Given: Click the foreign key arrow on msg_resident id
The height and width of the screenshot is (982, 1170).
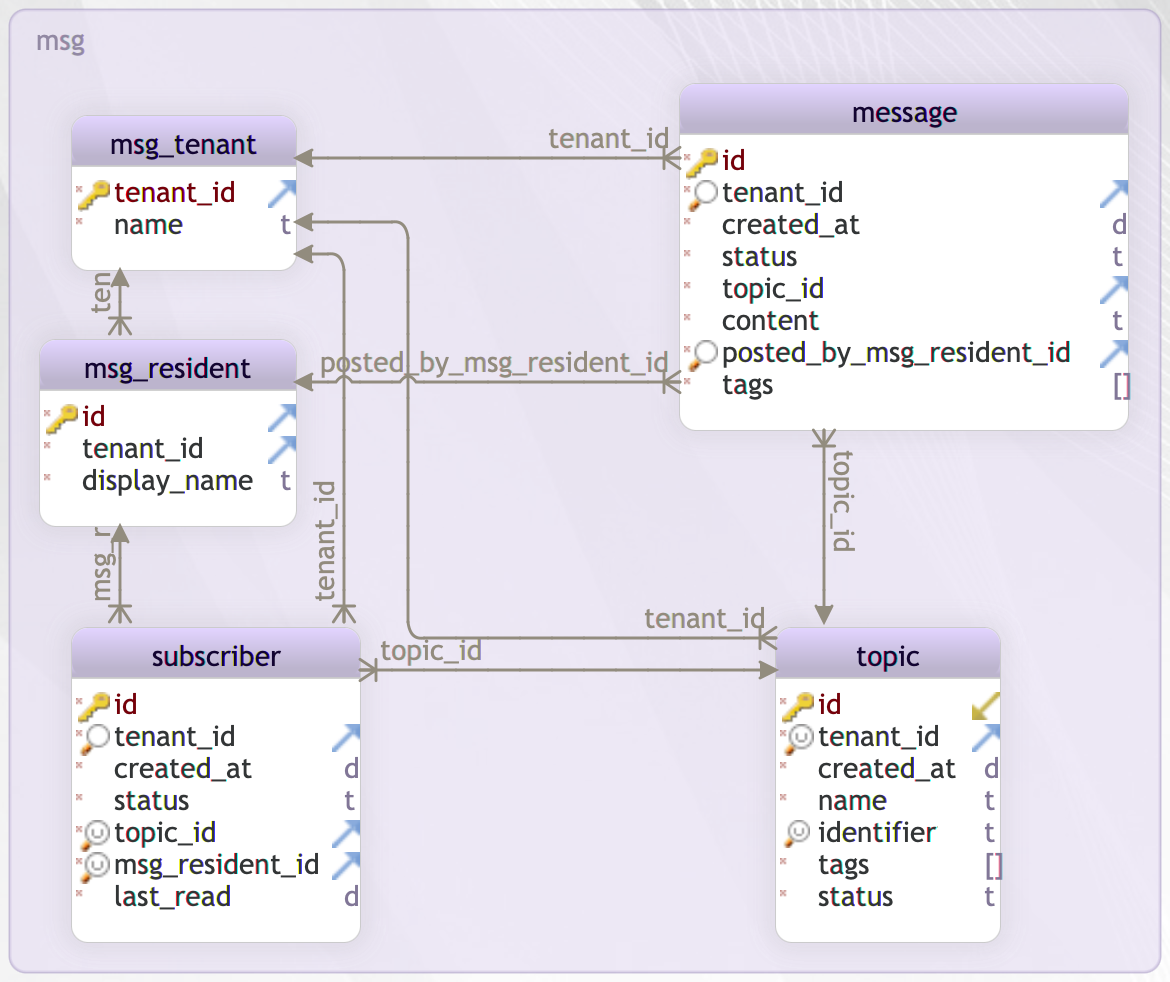Looking at the screenshot, I should pos(282,418).
